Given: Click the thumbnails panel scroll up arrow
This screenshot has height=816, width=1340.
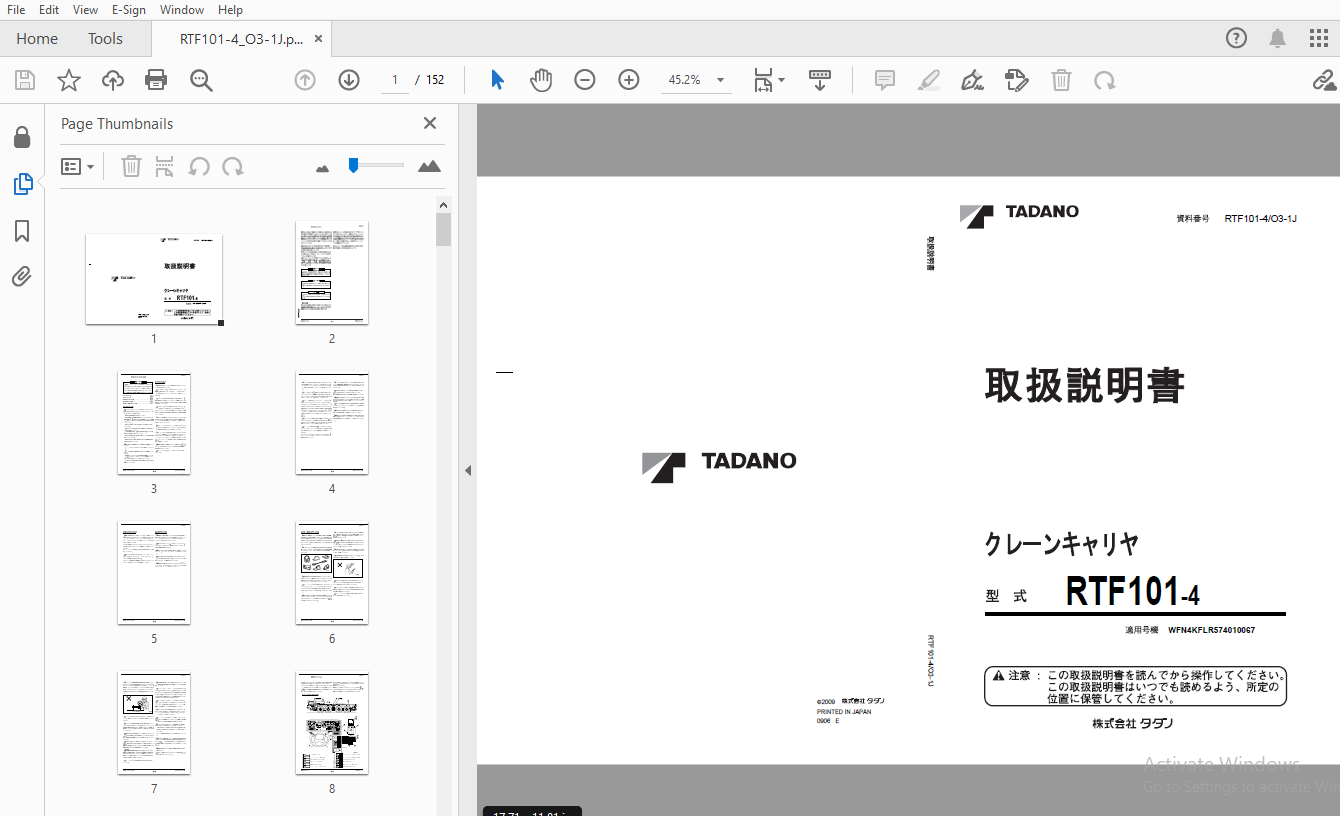Looking at the screenshot, I should [443, 204].
